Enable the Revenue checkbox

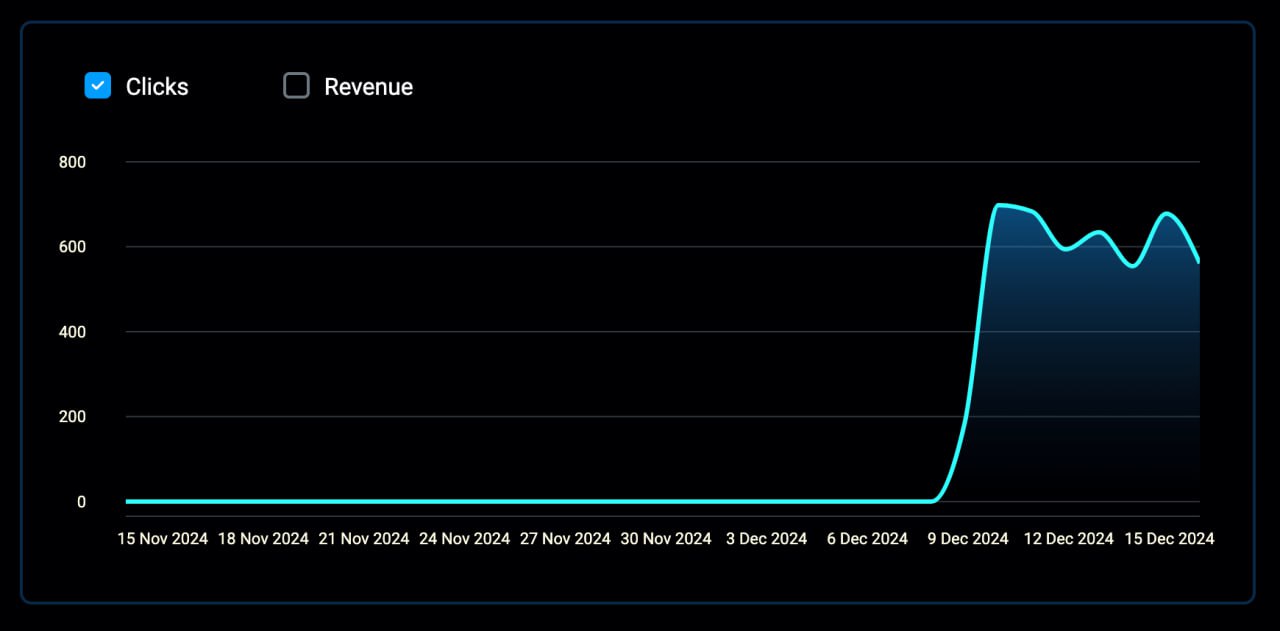tap(296, 86)
